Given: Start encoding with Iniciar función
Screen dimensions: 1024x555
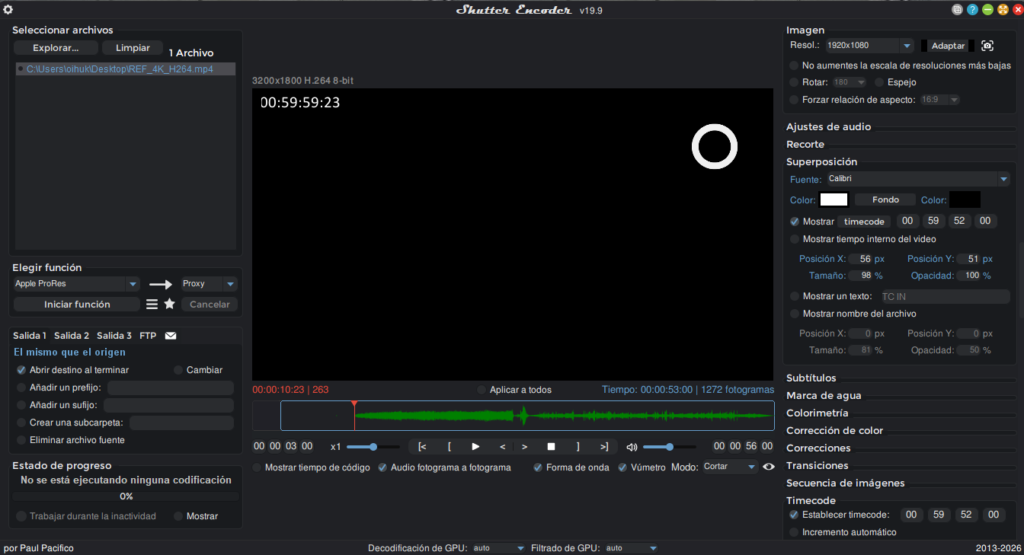Looking at the screenshot, I should pyautogui.click(x=77, y=304).
